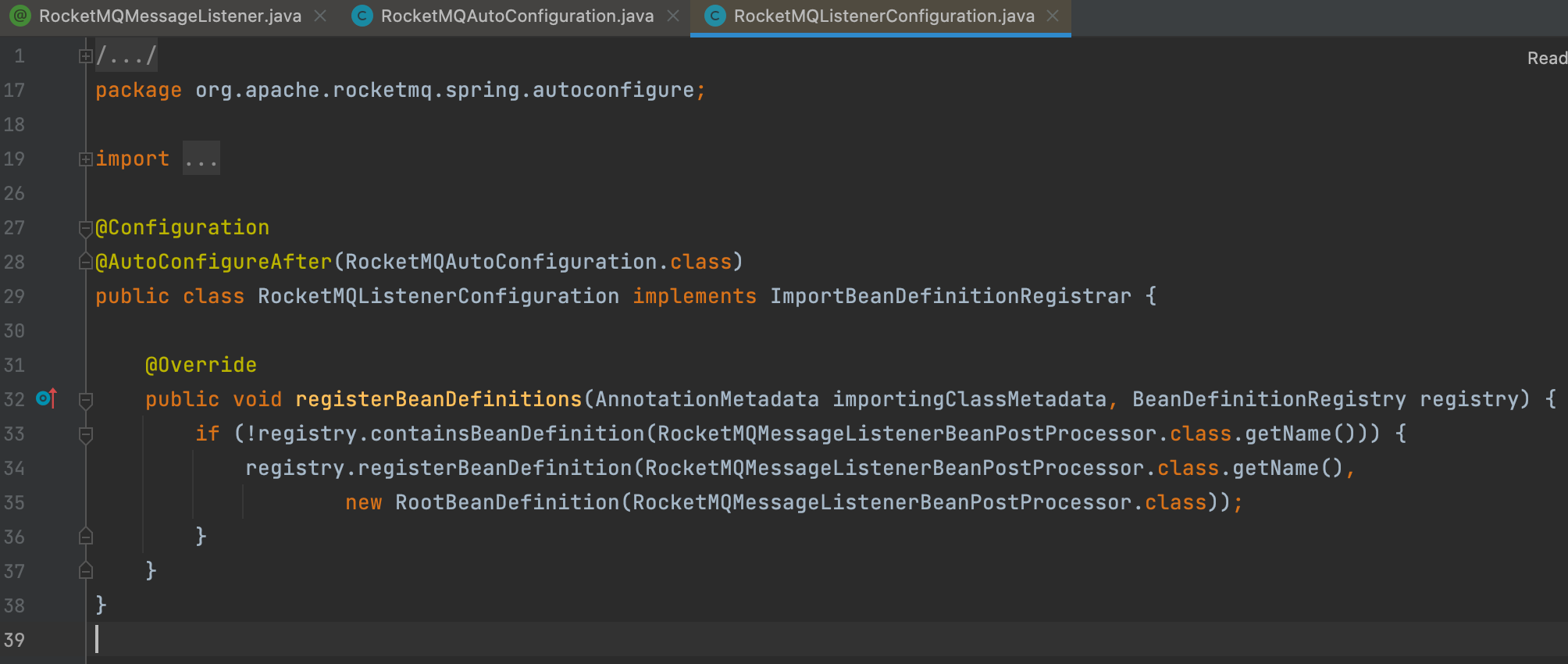Click the ImportBeanDefinitionRegistrar interface name
Image resolution: width=1568 pixels, height=664 pixels.
(x=950, y=297)
